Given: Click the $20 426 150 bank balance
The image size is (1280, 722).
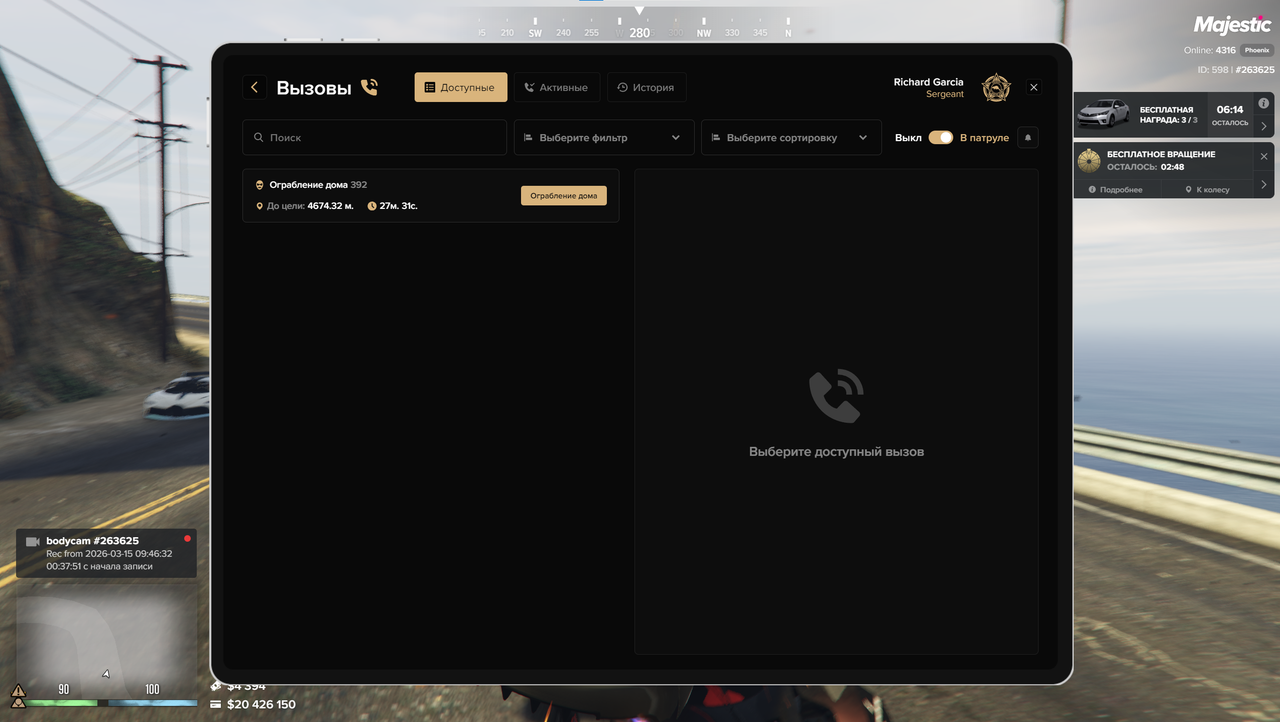Looking at the screenshot, I should 261,705.
